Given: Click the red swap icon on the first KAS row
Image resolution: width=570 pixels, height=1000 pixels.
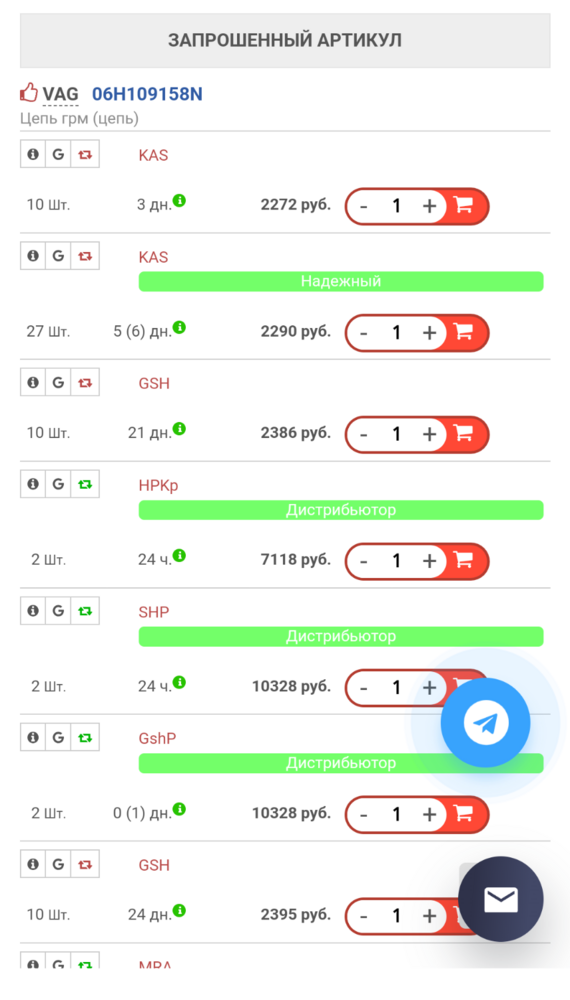Looking at the screenshot, I should [85, 154].
